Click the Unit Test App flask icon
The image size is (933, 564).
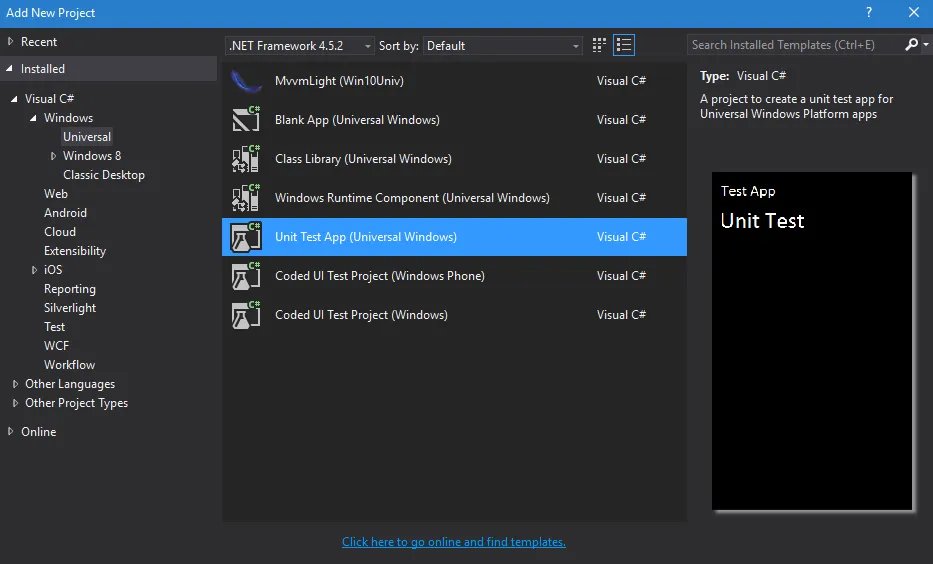pyautogui.click(x=246, y=237)
